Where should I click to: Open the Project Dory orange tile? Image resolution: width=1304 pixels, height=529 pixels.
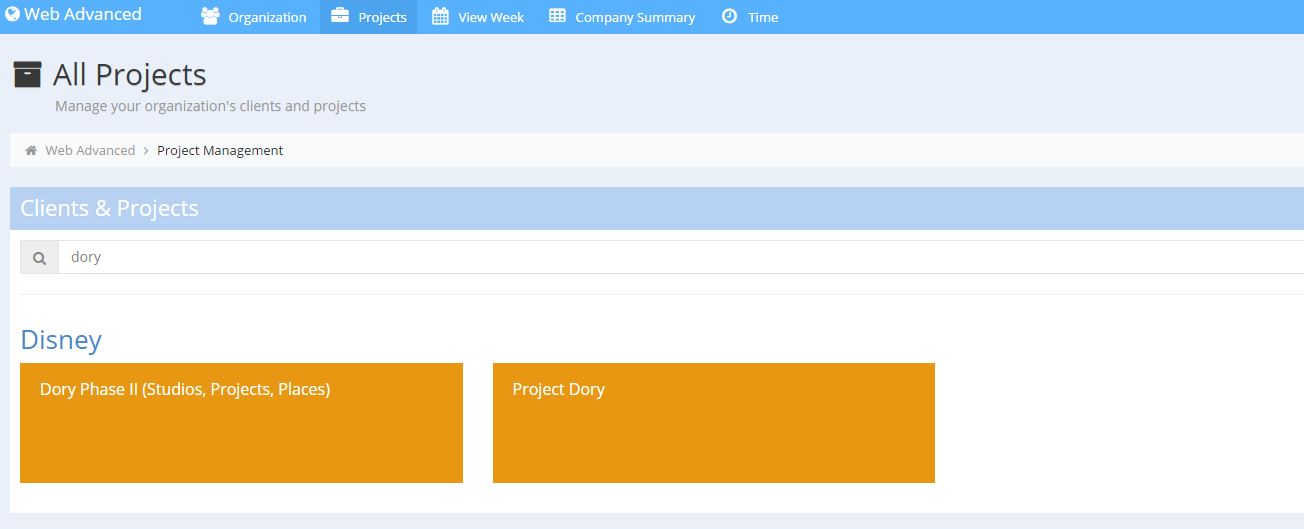click(x=713, y=423)
